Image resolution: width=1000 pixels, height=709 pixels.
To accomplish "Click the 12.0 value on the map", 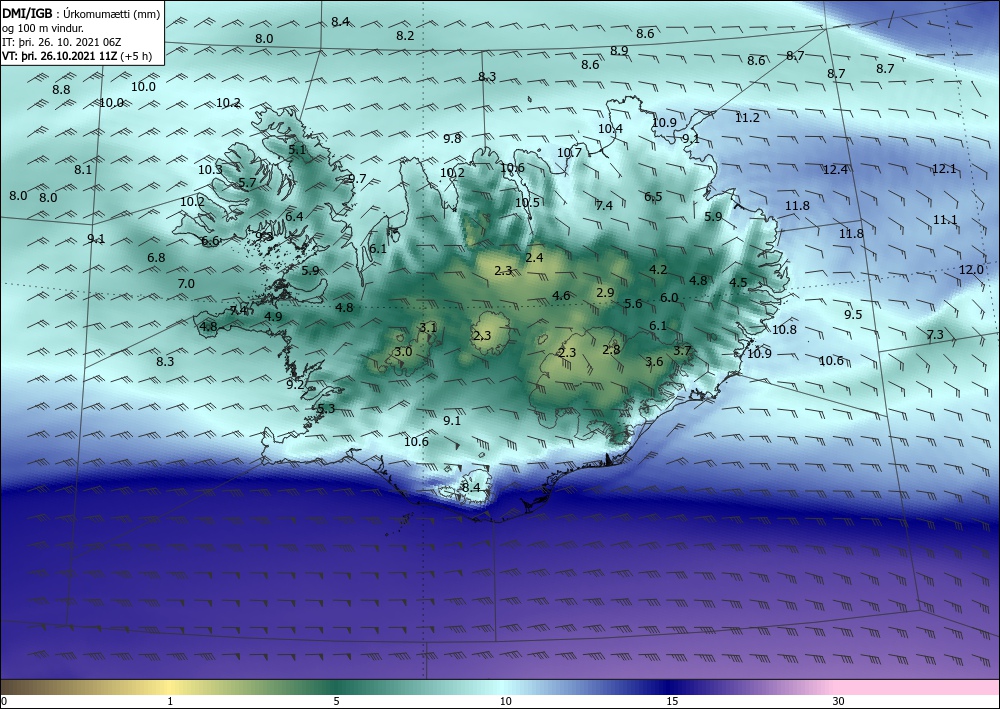I will (971, 270).
